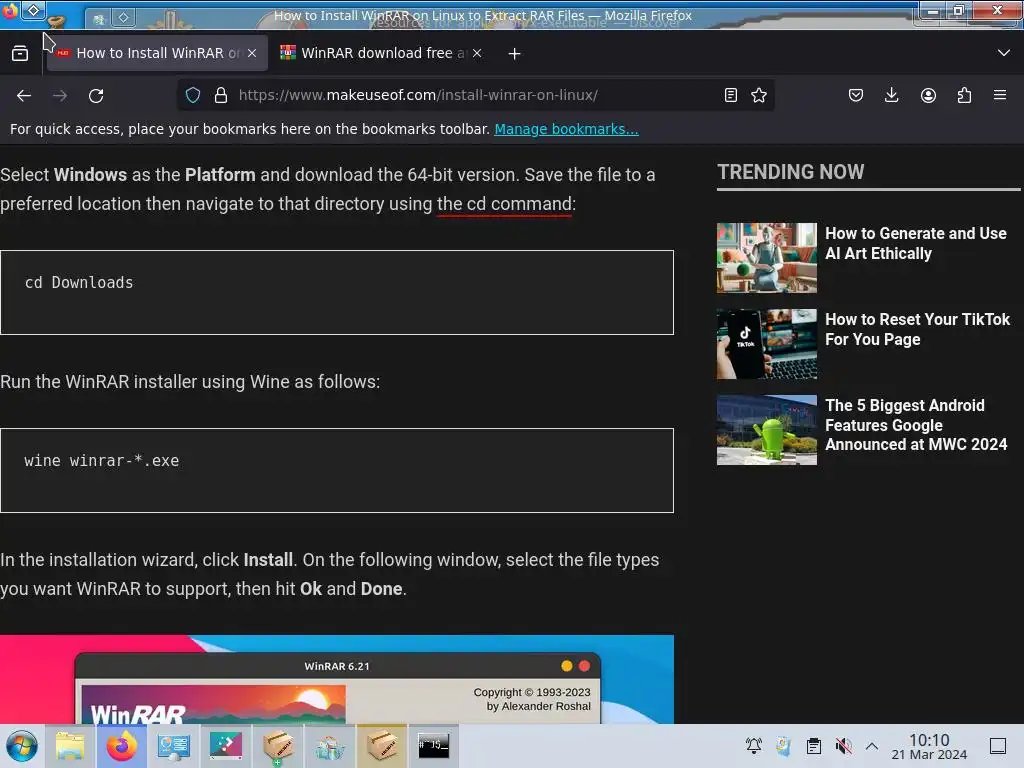The width and height of the screenshot is (1024, 768).
Task: Open the Discover software center taskbar icon
Action: [x=226, y=746]
